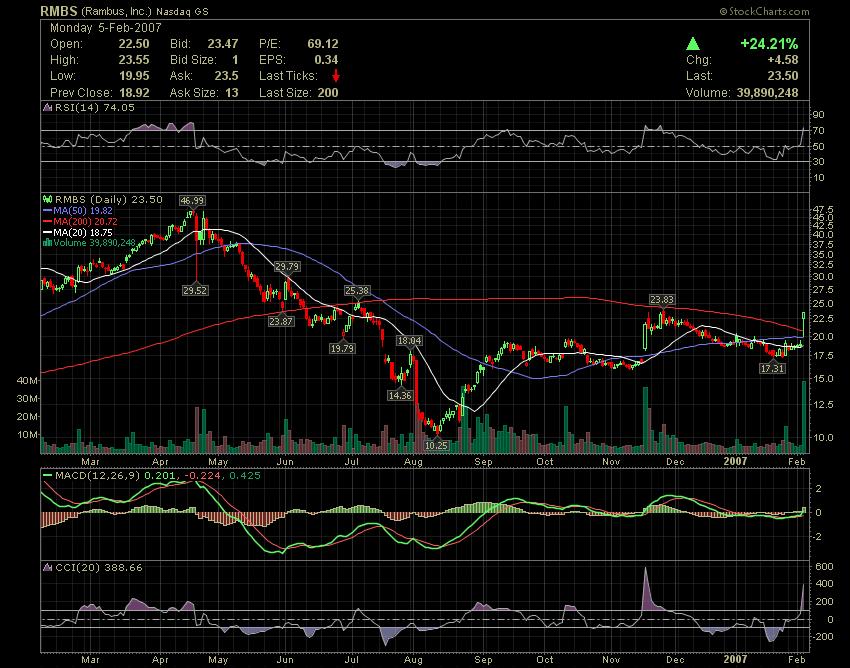This screenshot has height=668, width=850.
Task: Click the 40M volume axis label
Action: [x=27, y=381]
